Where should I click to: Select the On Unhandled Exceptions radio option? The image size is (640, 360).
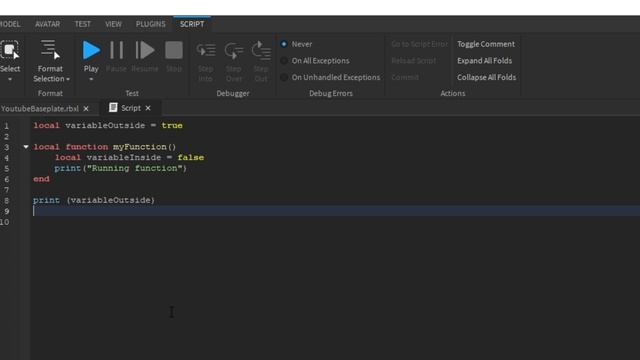coord(284,77)
